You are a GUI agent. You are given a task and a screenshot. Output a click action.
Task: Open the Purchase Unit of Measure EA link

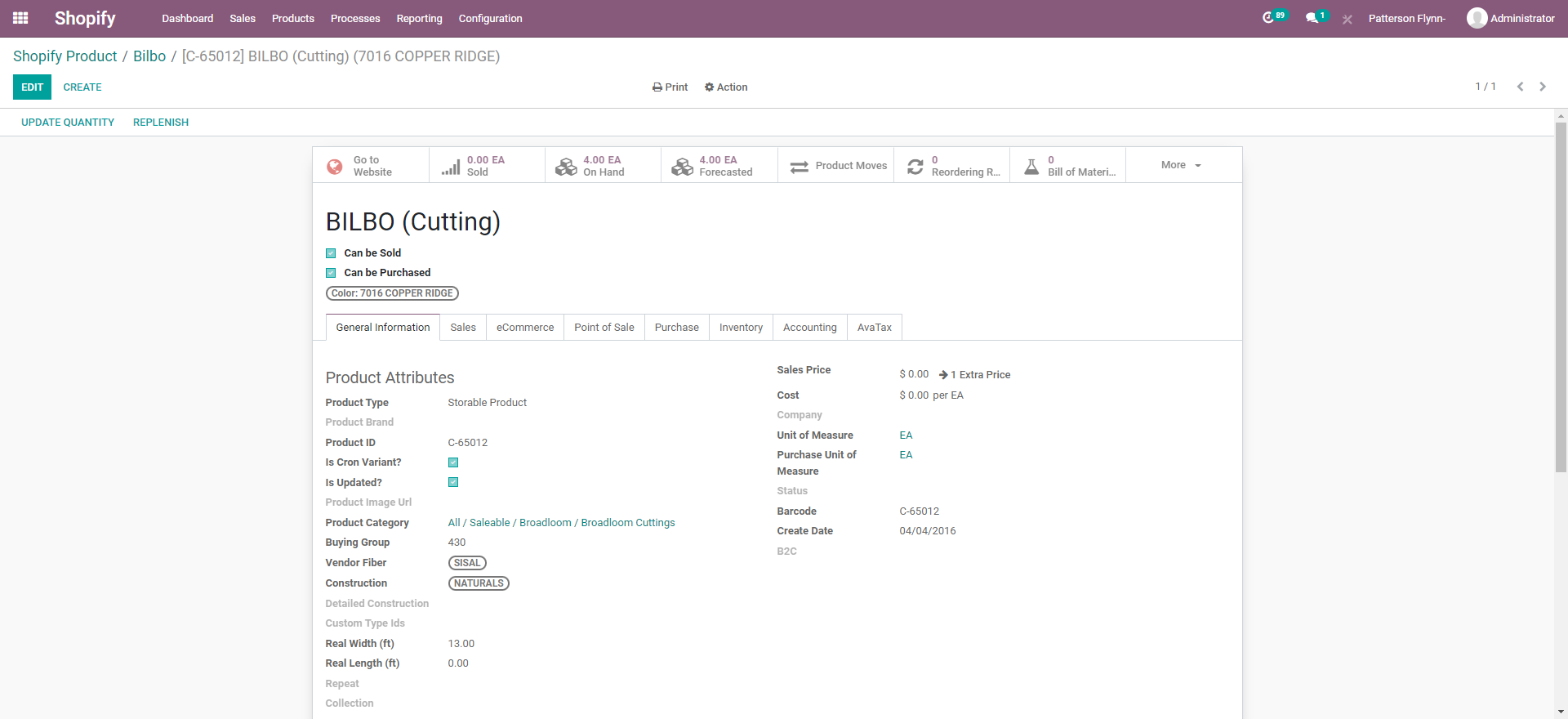[906, 455]
